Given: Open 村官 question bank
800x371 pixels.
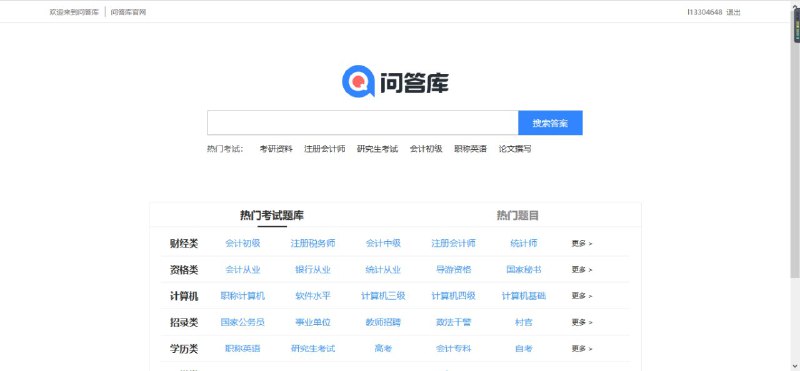Looking at the screenshot, I should (x=524, y=323).
